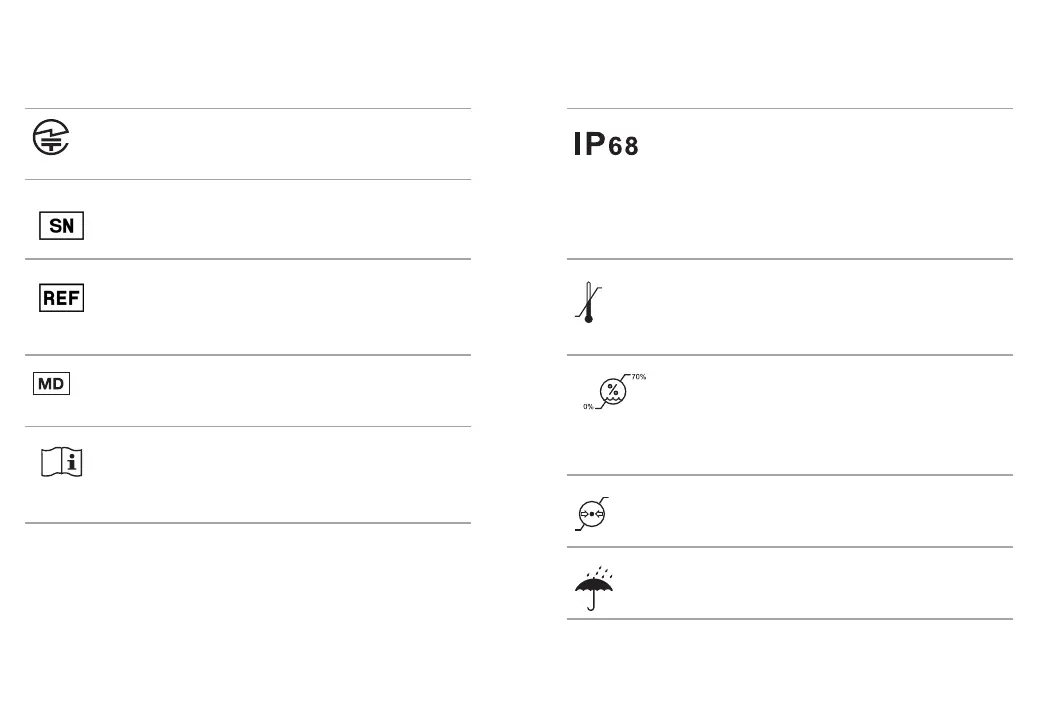This screenshot has width=1043, height=709.
Task: Click the IP68 ingress protection rating
Action: tap(606, 144)
